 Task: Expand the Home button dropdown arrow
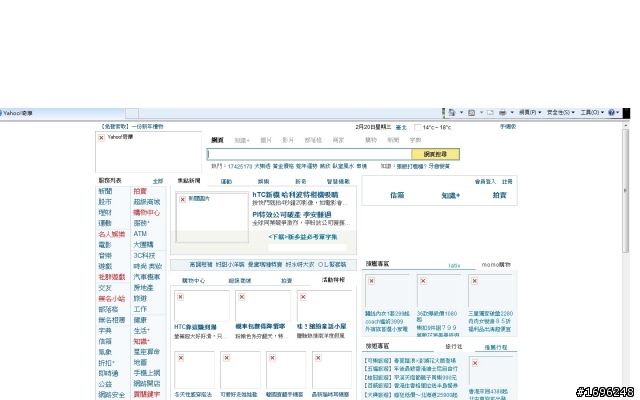coord(461,112)
